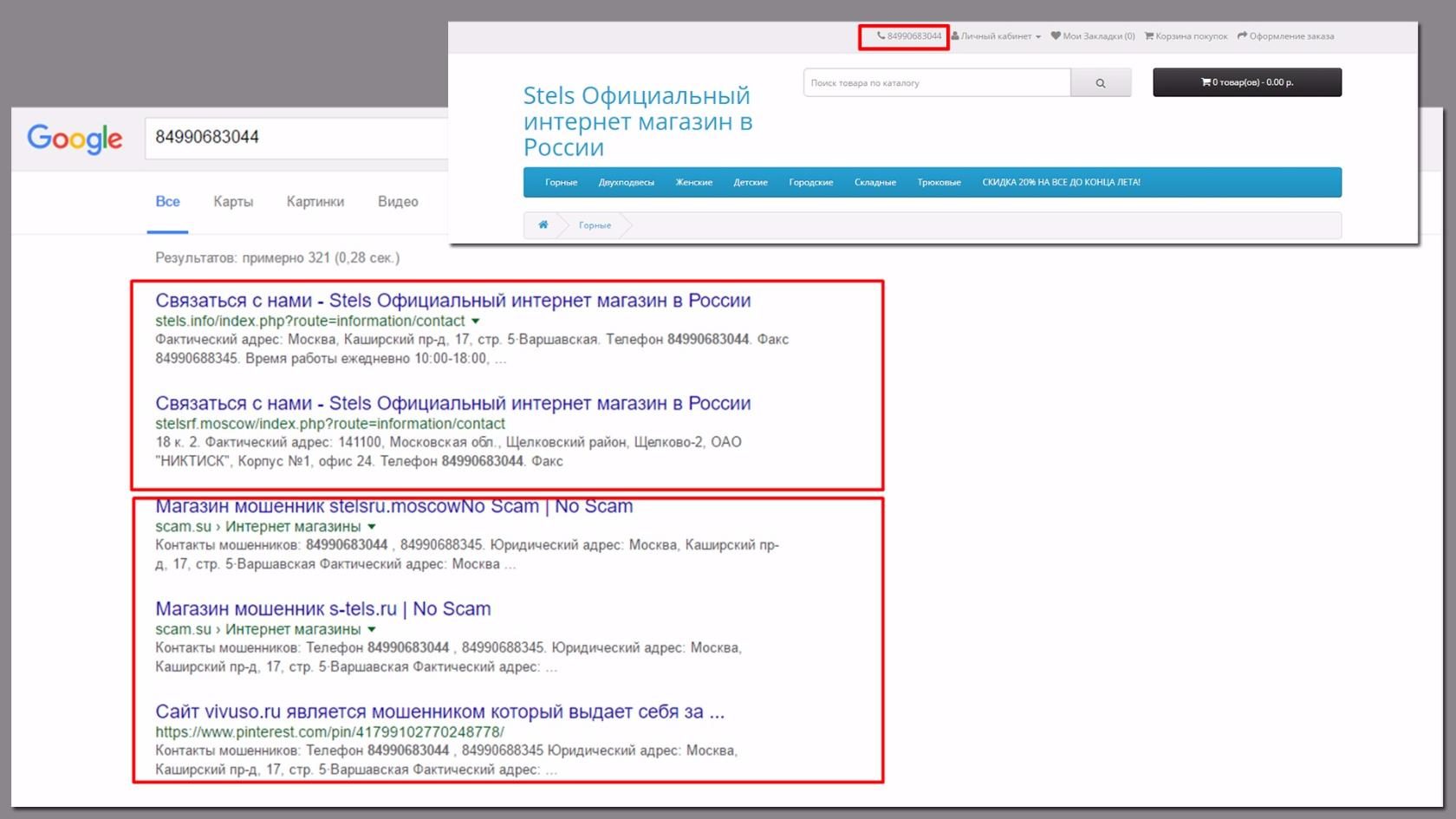Click Stels Официальный интернет магазин title
Screen dimensions: 1456x819
point(638,121)
